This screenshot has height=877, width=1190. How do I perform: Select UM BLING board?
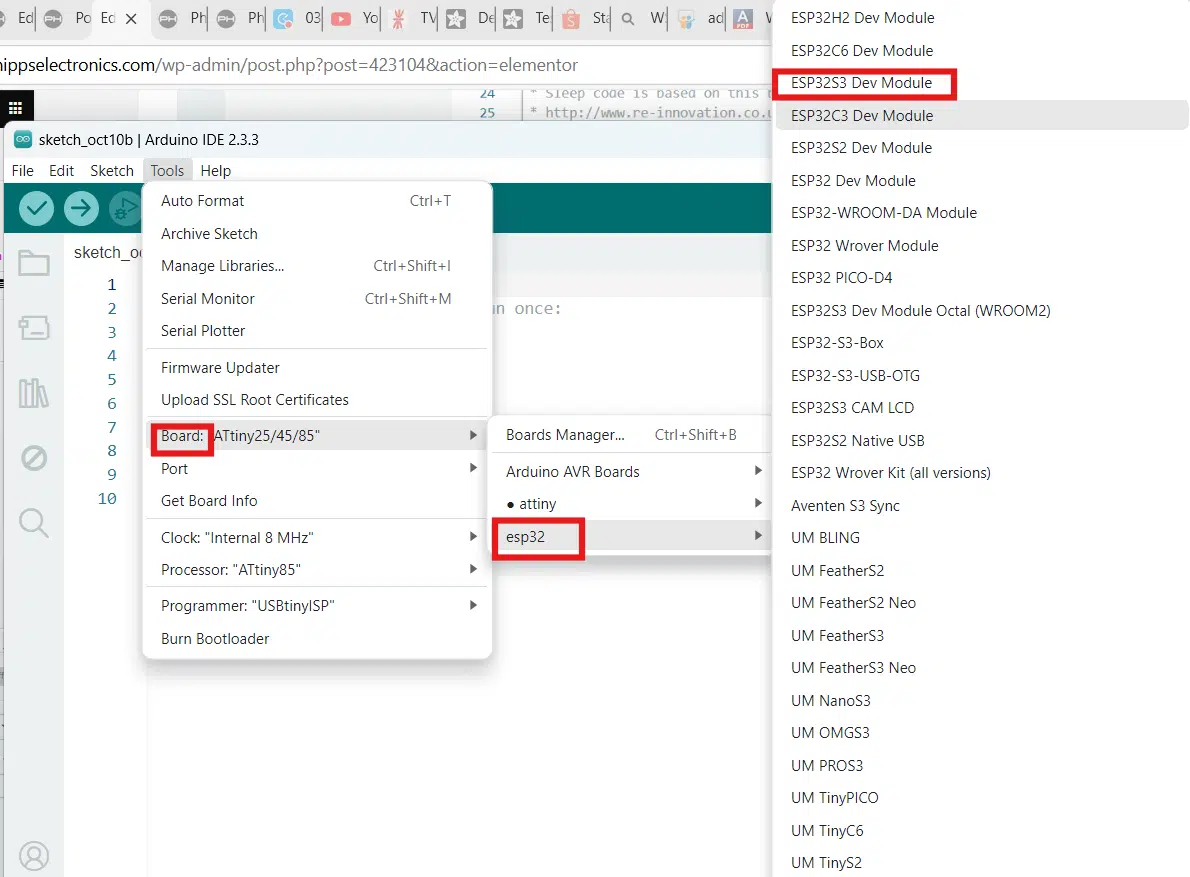[981, 538]
